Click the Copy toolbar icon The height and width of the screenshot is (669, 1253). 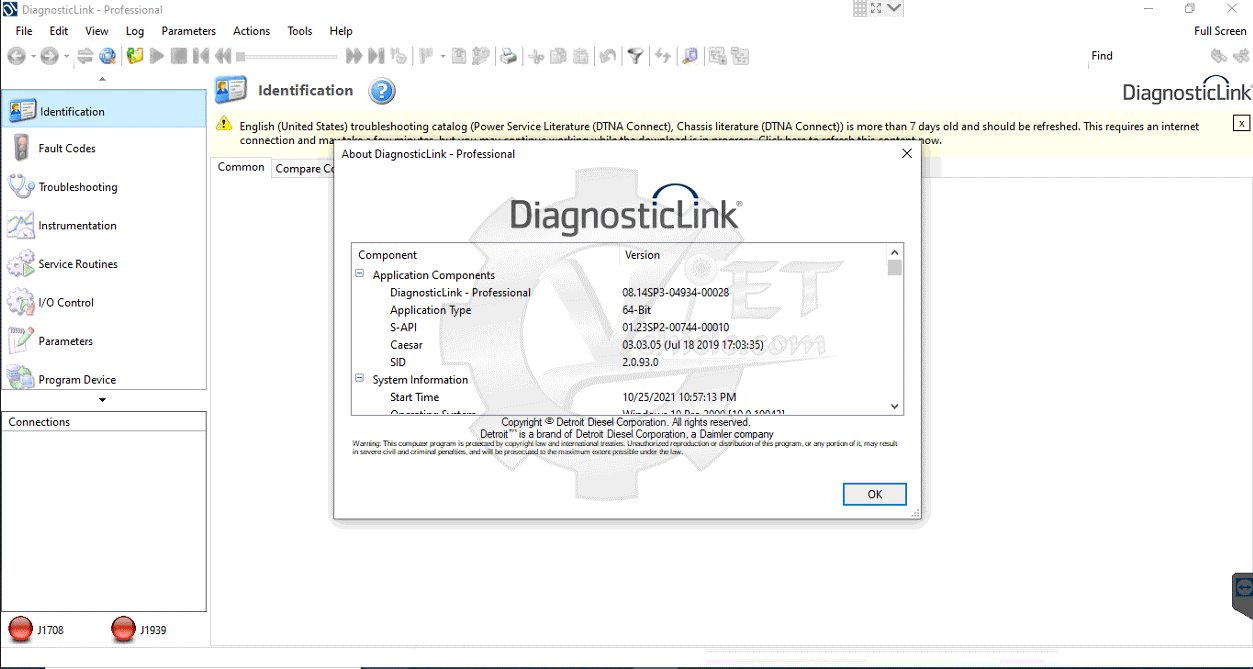click(558, 56)
